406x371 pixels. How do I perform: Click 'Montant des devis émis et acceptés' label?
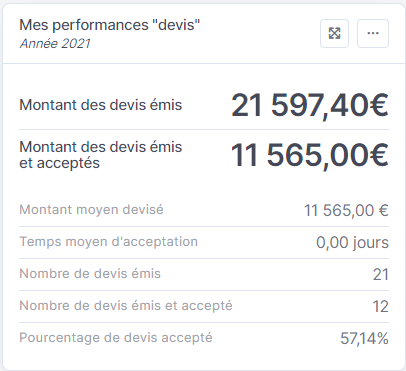coord(101,155)
